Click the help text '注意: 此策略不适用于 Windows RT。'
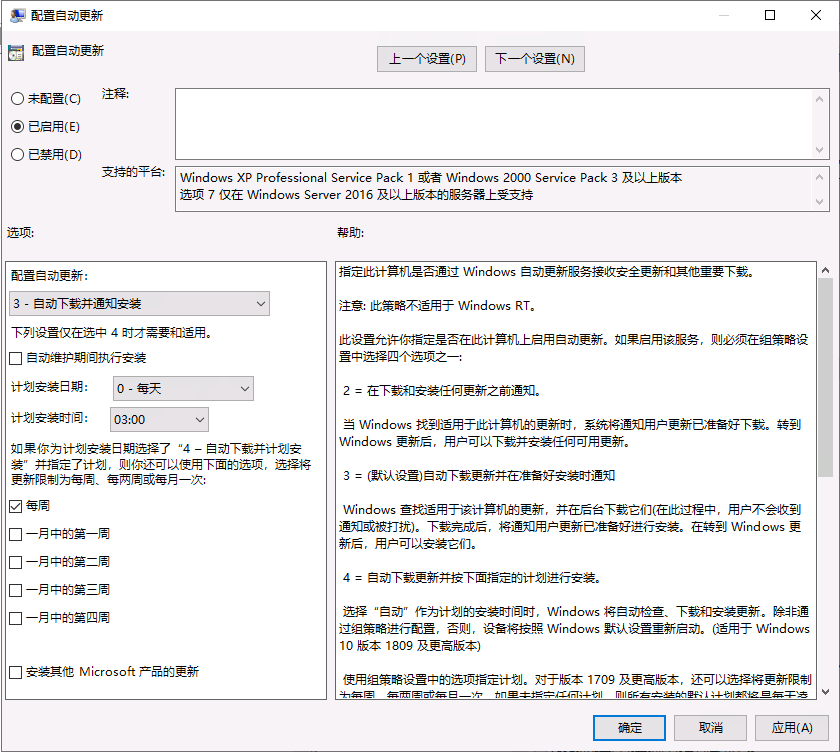This screenshot has height=752, width=840. [437, 306]
